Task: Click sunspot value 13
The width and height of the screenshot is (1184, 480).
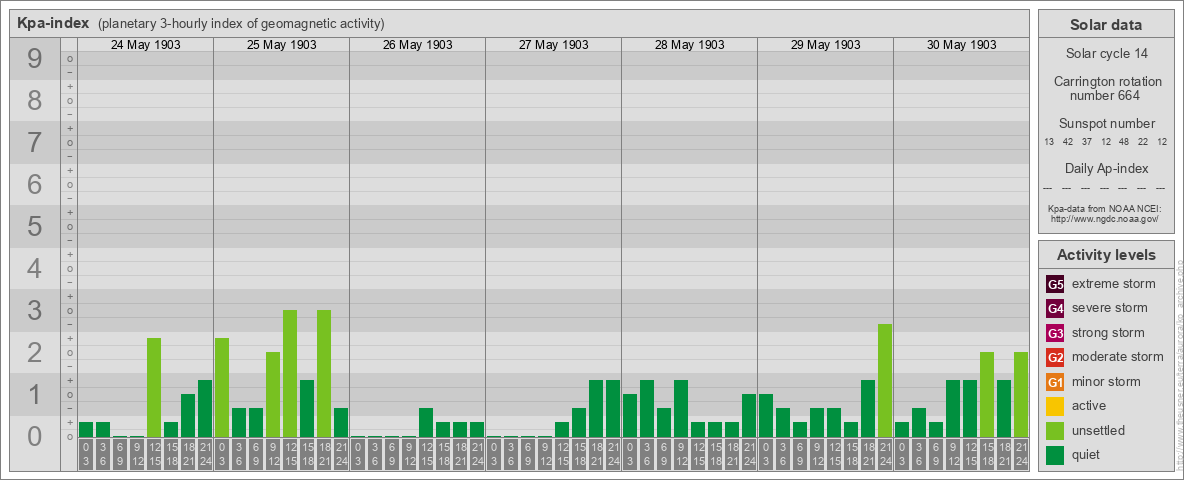Action: point(1049,142)
